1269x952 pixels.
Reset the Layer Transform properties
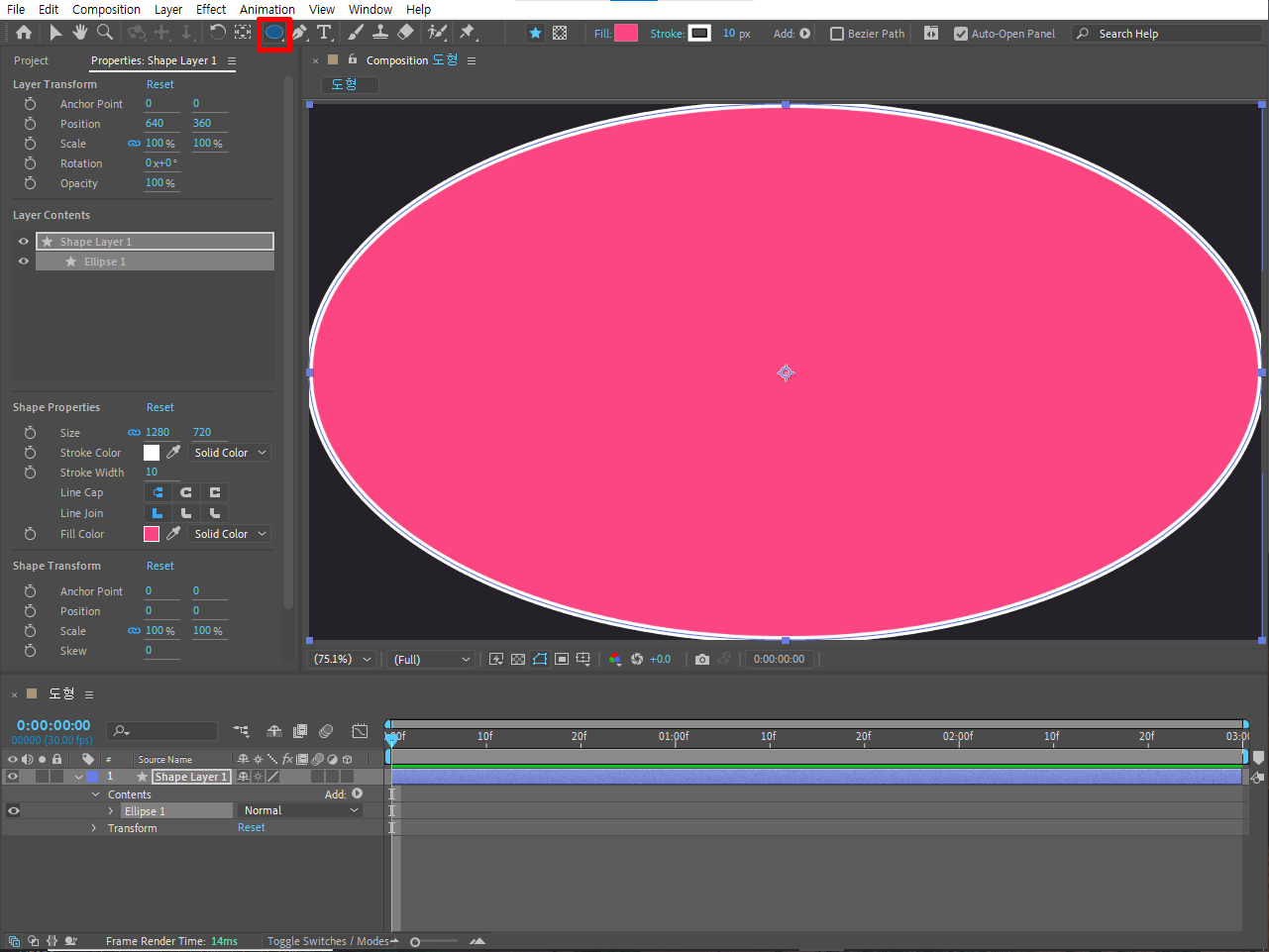click(x=159, y=84)
